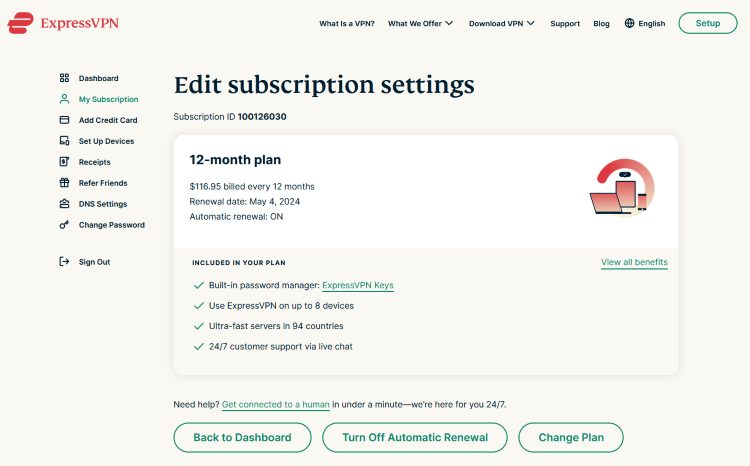Click the Add Credit Card icon
750x466 pixels.
click(64, 120)
